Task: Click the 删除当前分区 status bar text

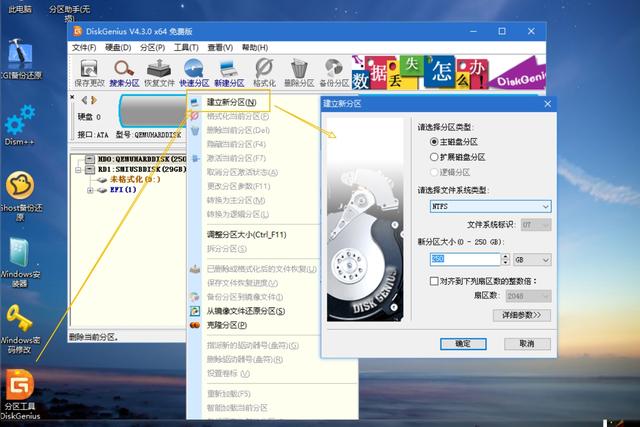Action: [x=94, y=337]
